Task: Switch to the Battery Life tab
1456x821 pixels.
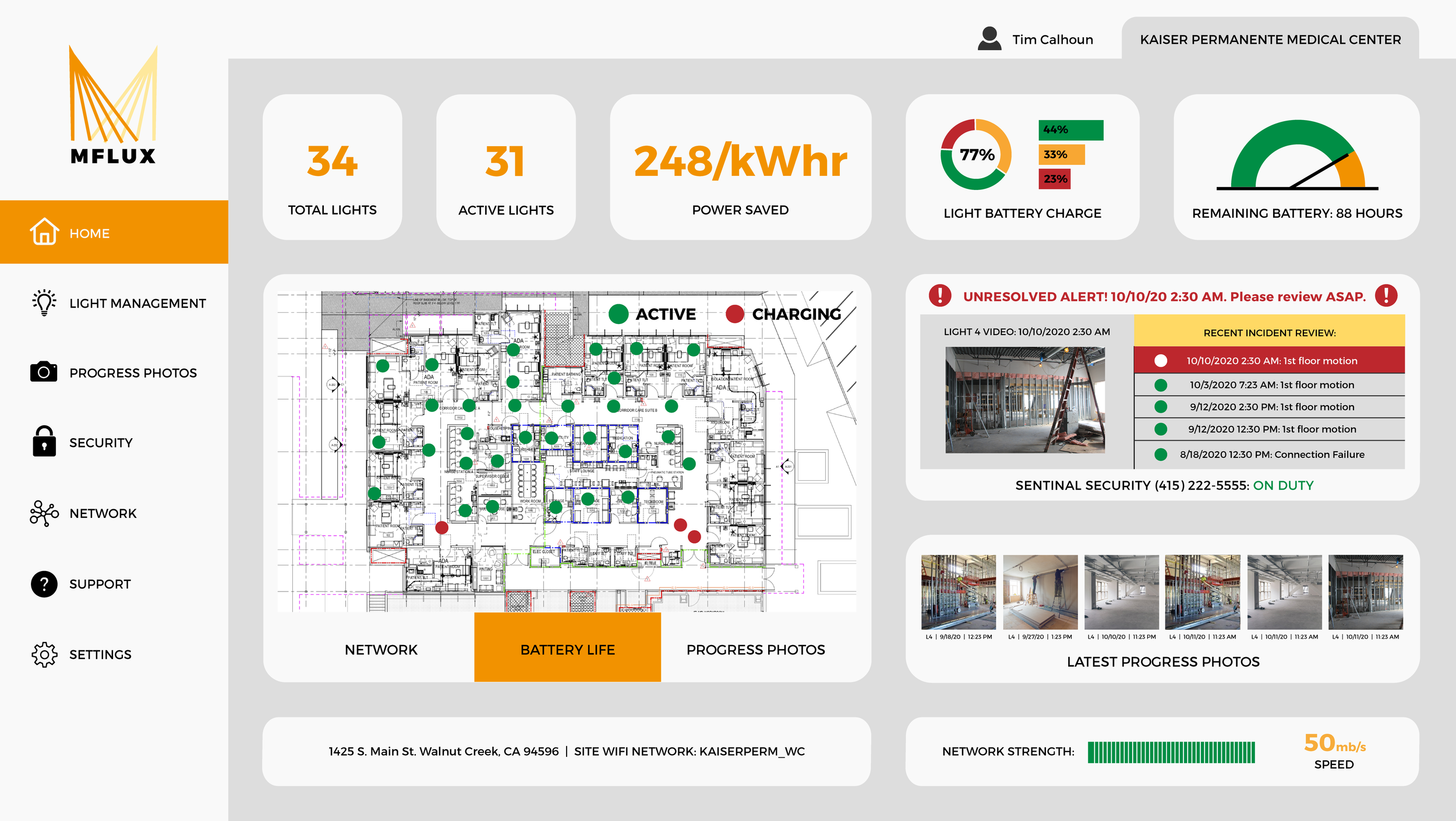Action: pyautogui.click(x=568, y=649)
